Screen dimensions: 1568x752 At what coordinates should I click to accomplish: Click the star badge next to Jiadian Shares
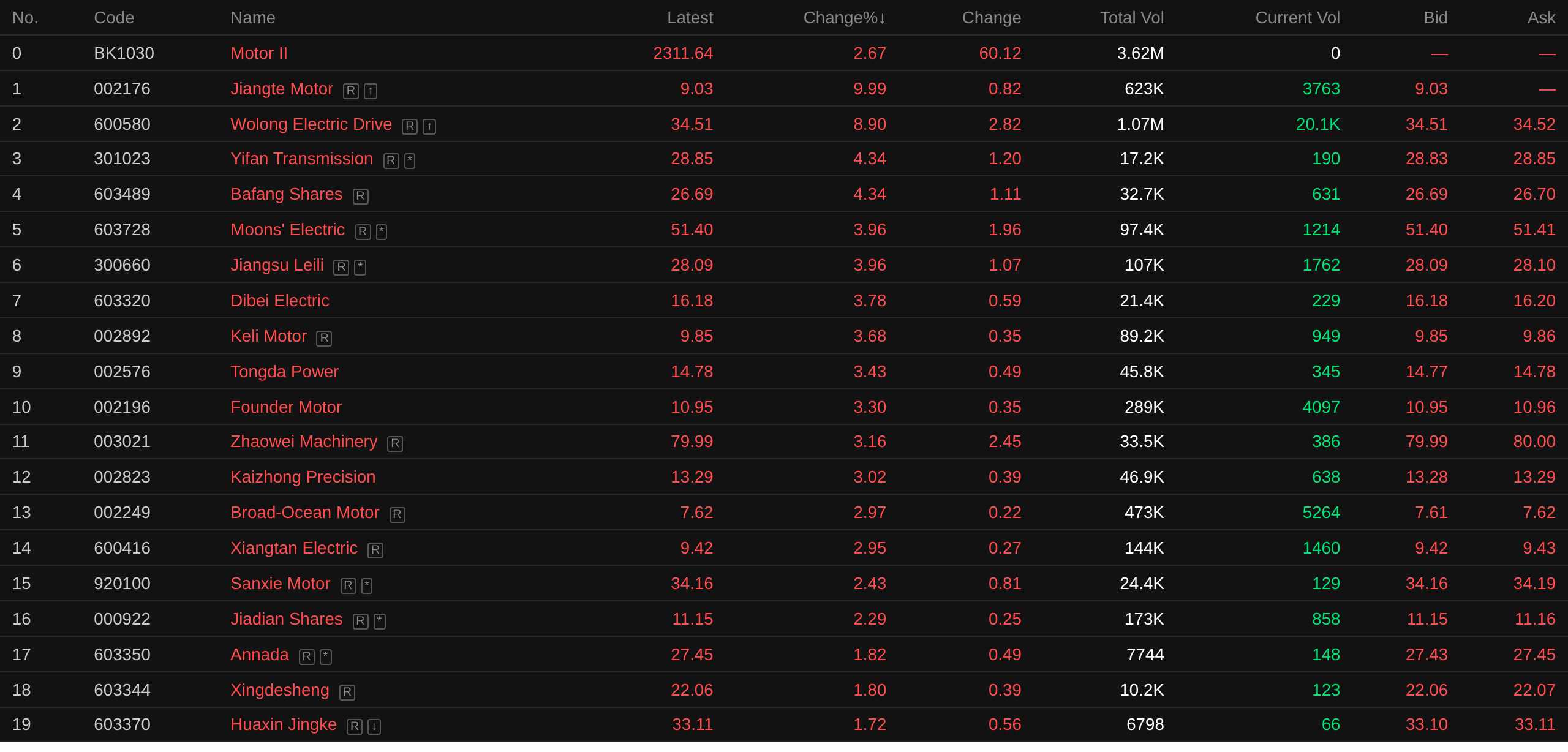[x=380, y=621]
